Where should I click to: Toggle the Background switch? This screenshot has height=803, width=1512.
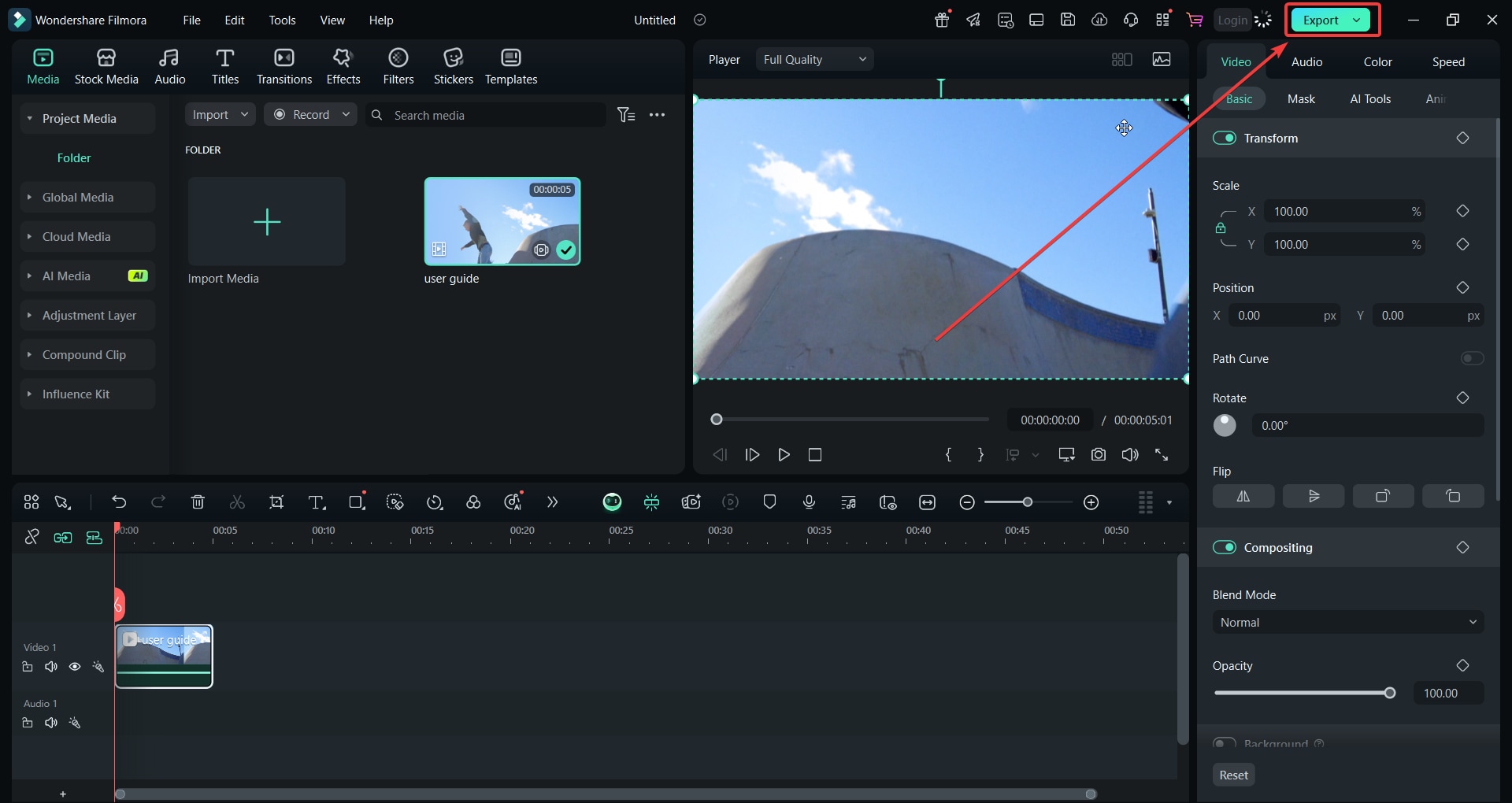[x=1225, y=743]
